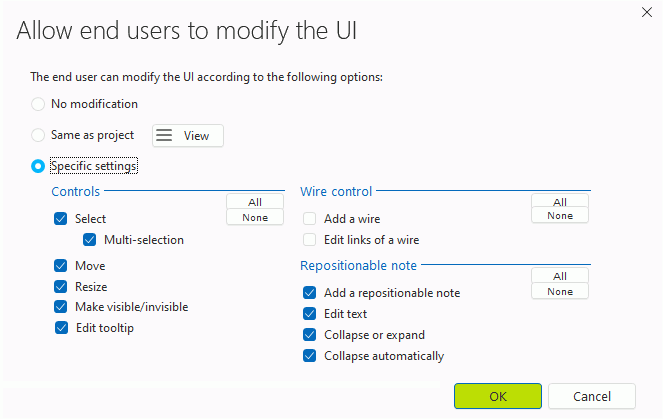Toggle Add a repositionable note checkbox

pos(310,293)
